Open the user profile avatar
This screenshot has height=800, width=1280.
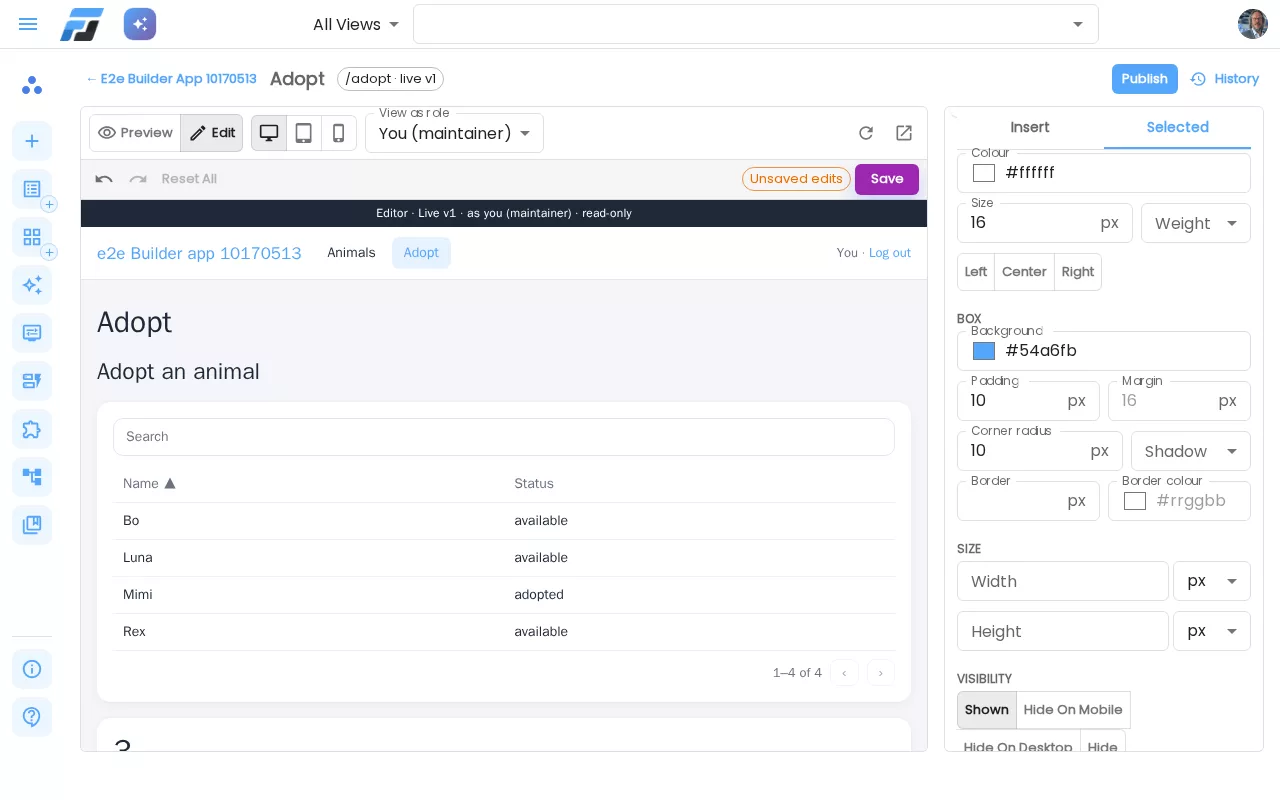pos(1253,24)
